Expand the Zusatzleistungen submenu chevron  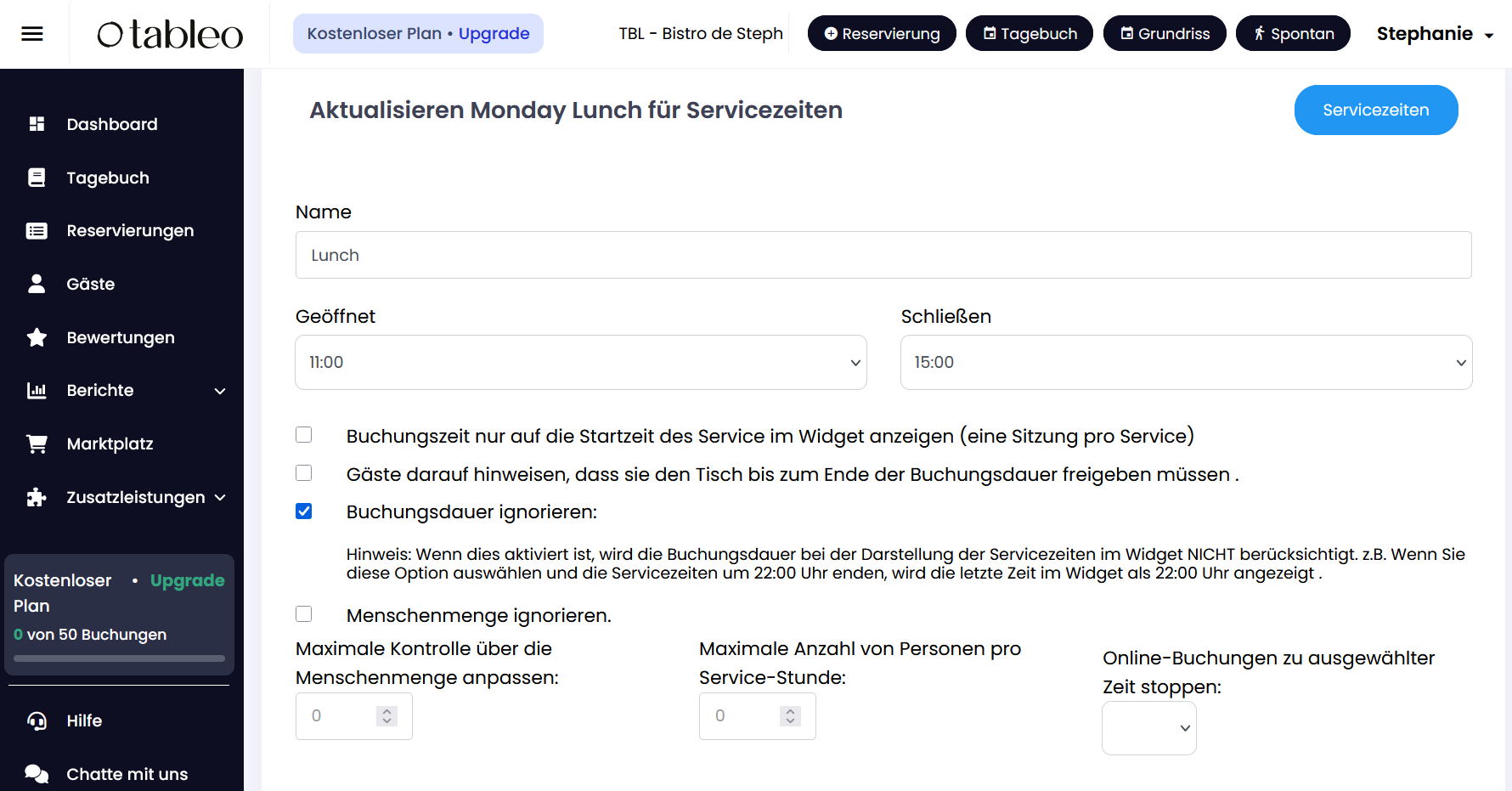[x=220, y=497]
